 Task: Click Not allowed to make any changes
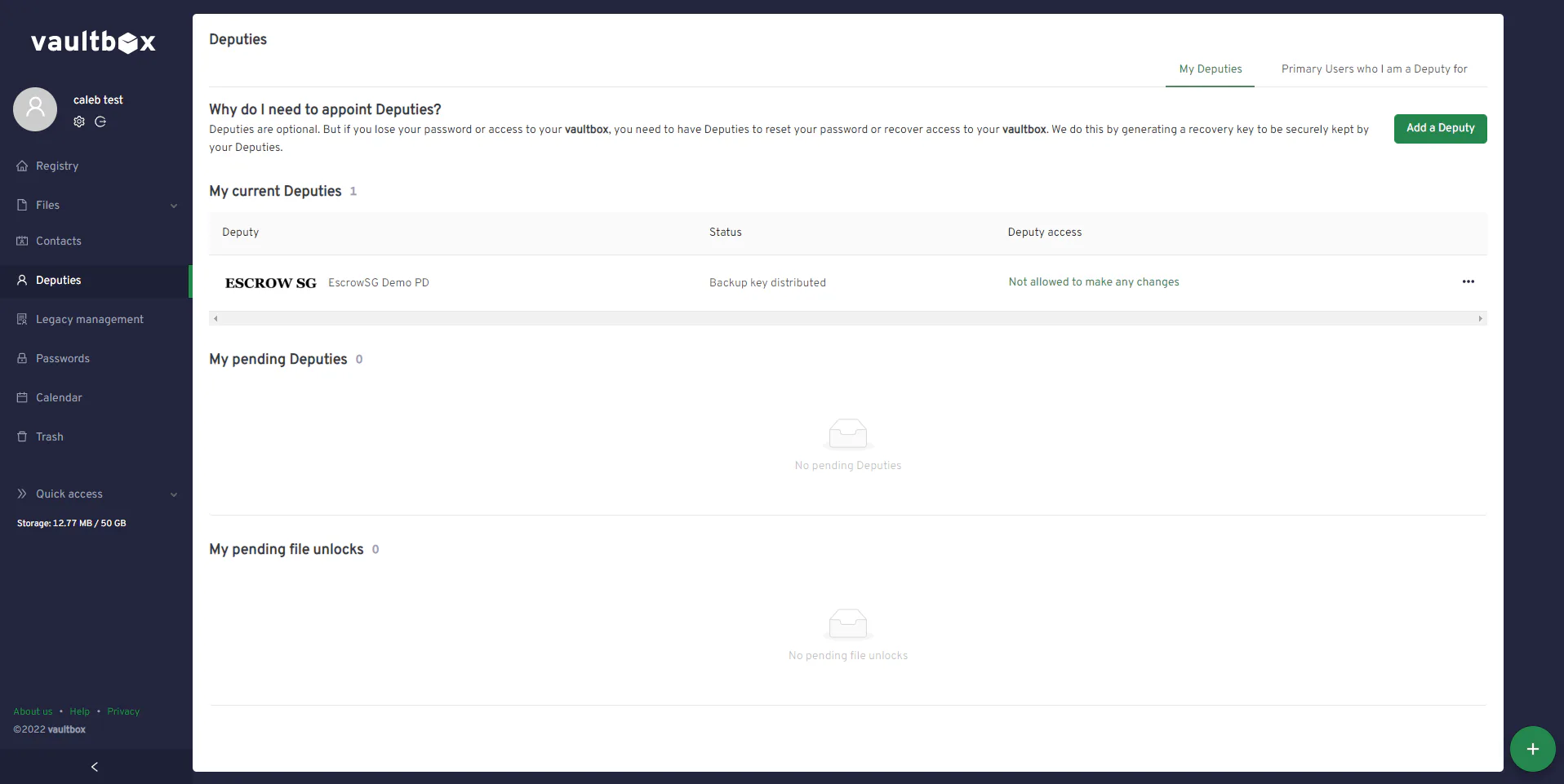point(1094,281)
